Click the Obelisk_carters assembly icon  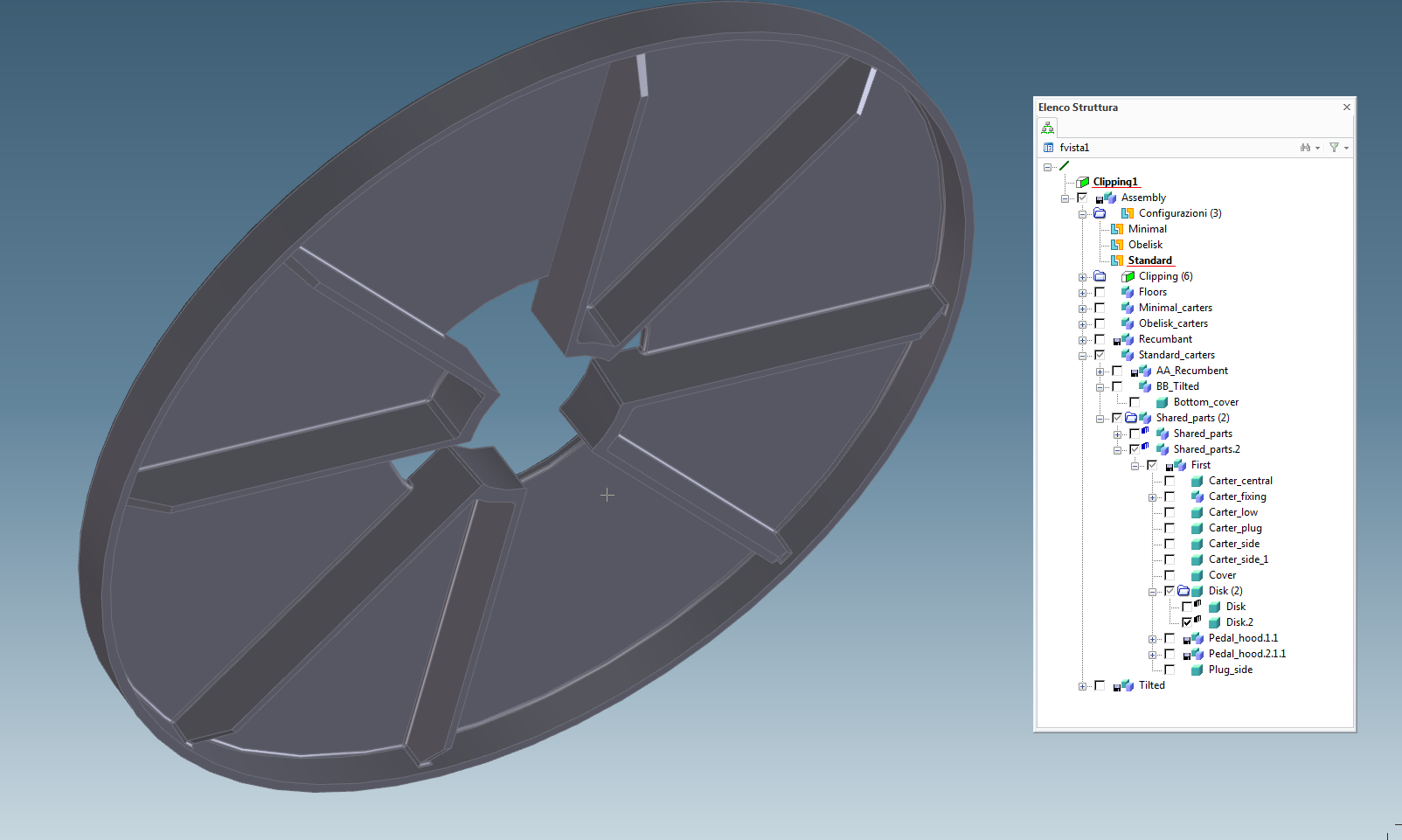[x=1128, y=323]
